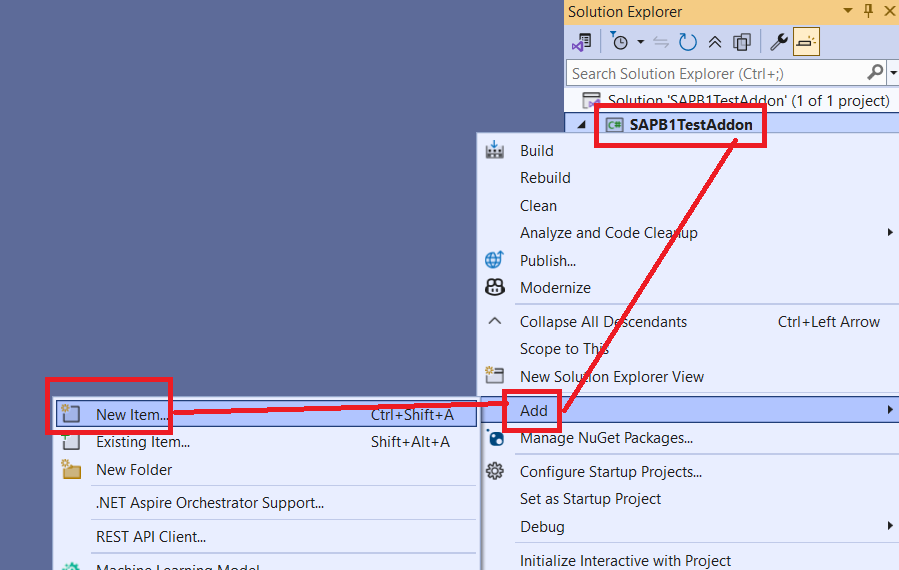
Task: Click the Show All Files icon
Action: coord(741,42)
